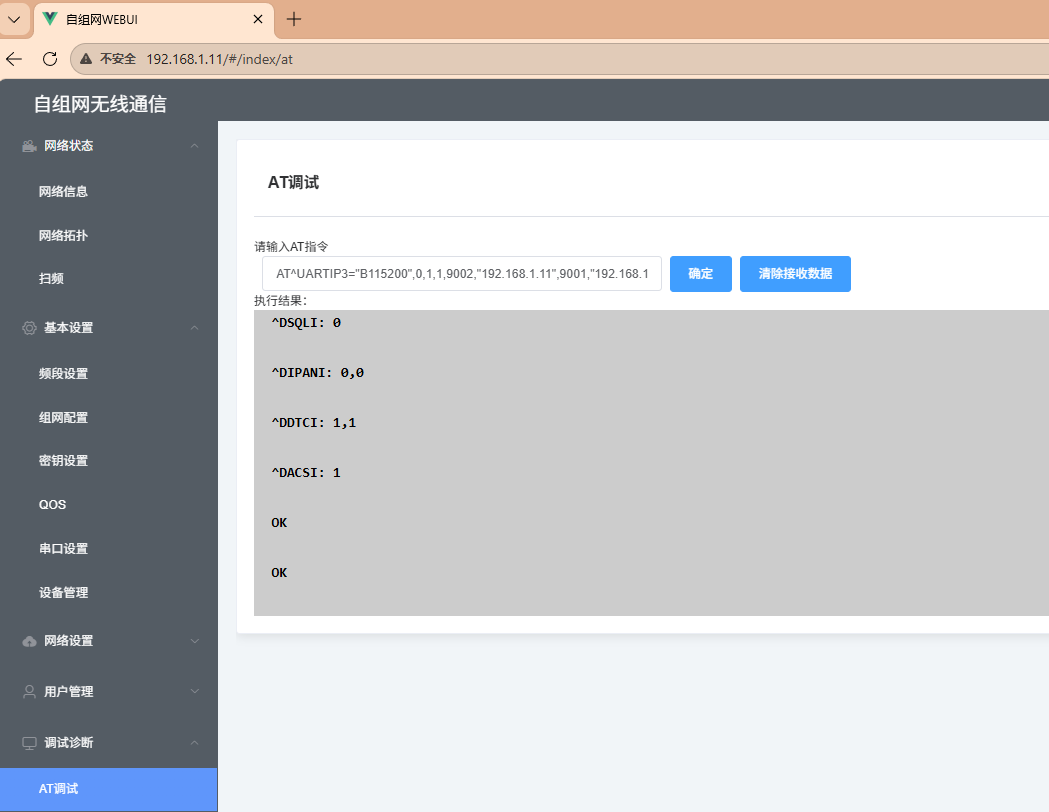Click the 确定 button
Image resolution: width=1049 pixels, height=812 pixels.
(x=700, y=274)
